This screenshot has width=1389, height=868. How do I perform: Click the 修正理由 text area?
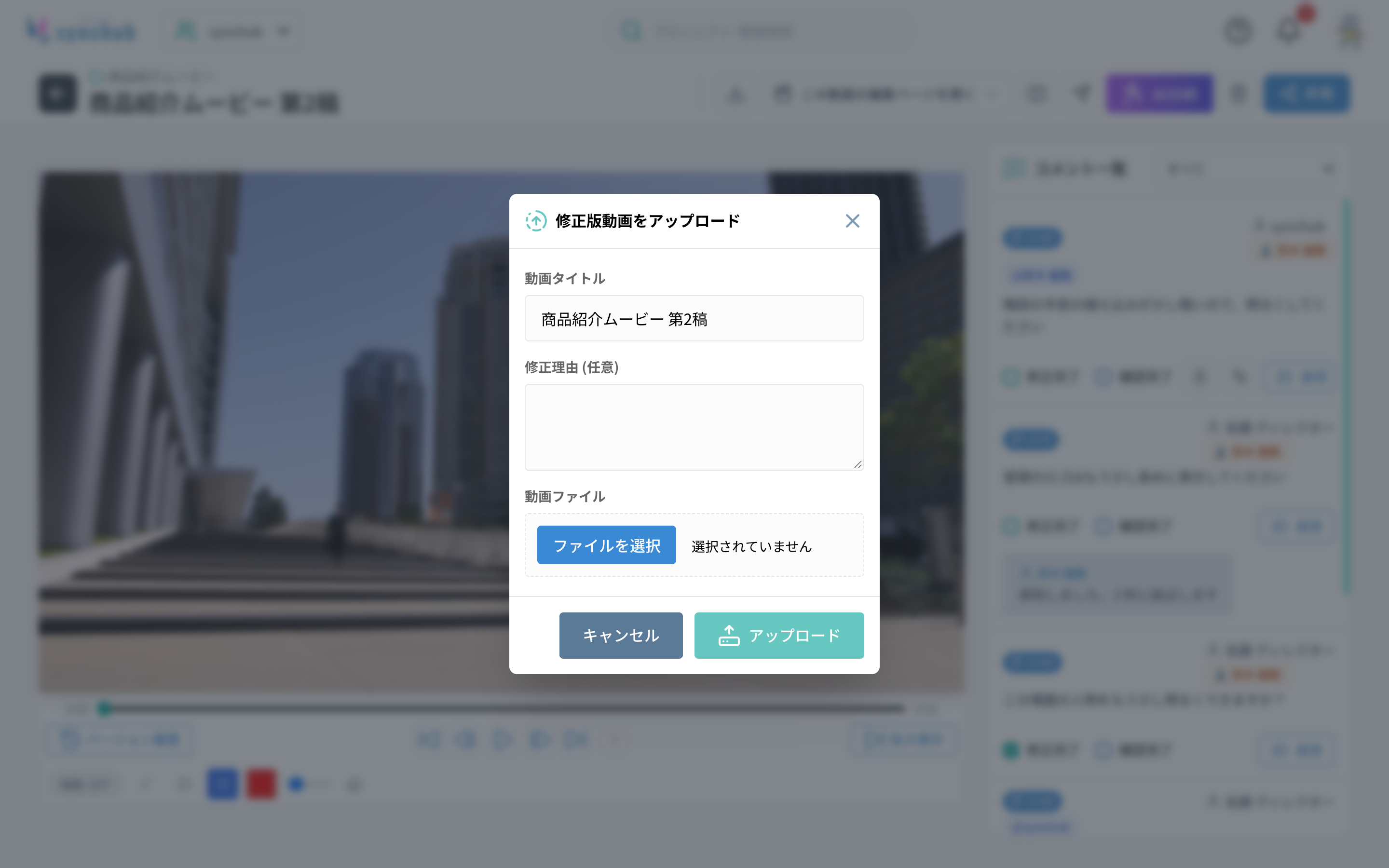[694, 427]
